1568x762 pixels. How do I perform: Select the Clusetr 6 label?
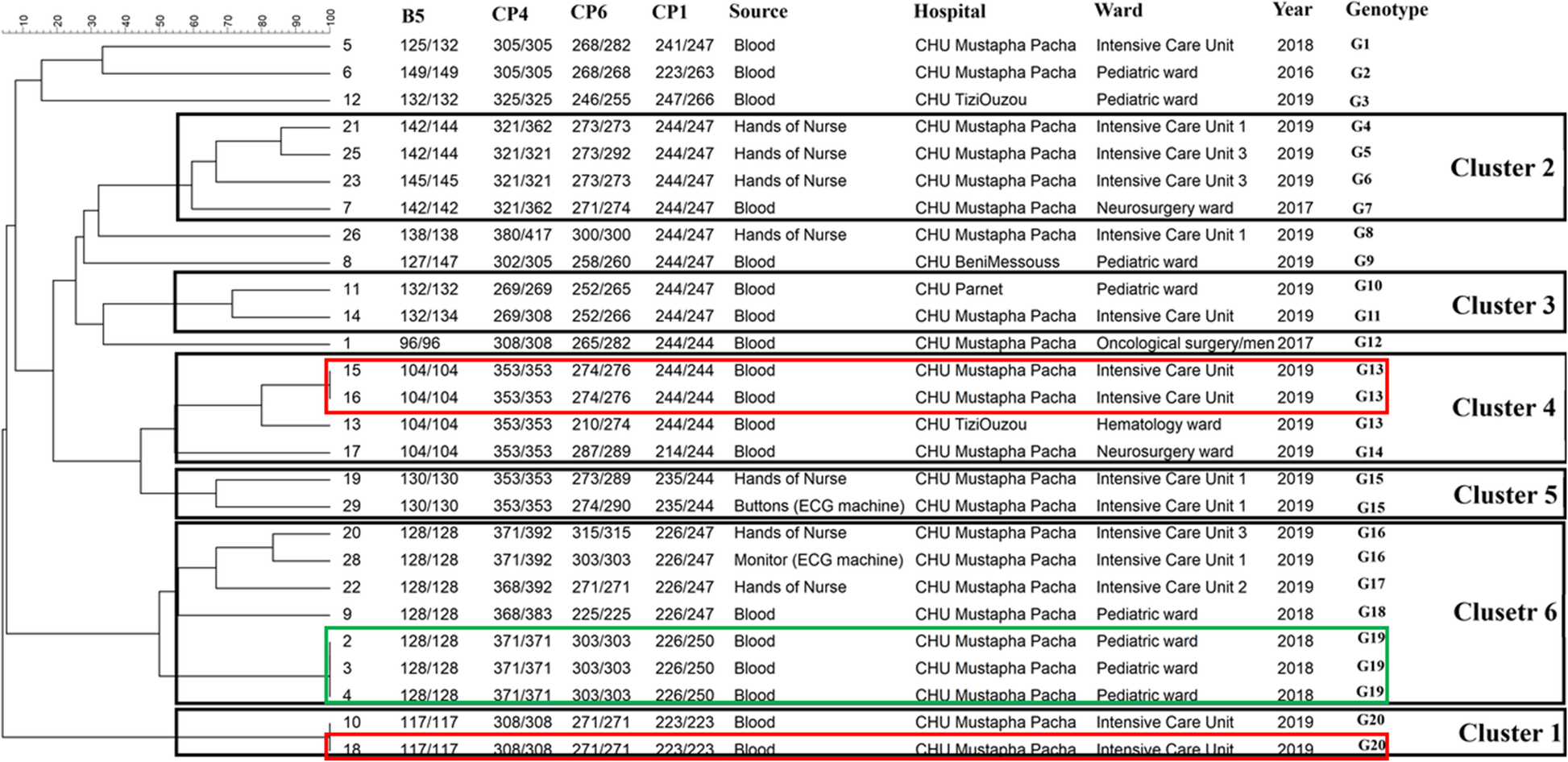(x=1505, y=612)
